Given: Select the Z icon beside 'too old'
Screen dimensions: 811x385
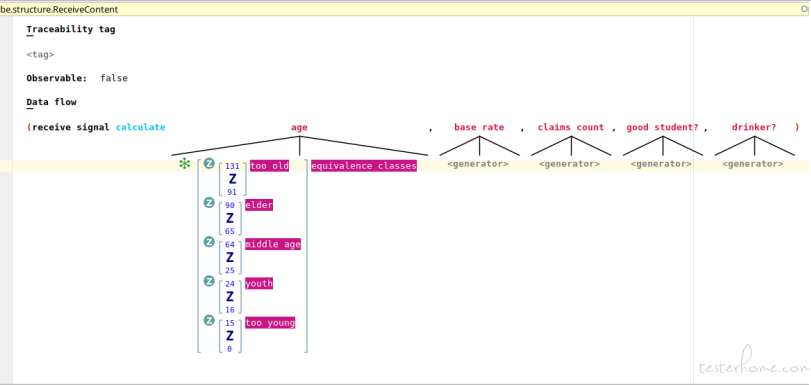Looking at the screenshot, I should click(209, 164).
